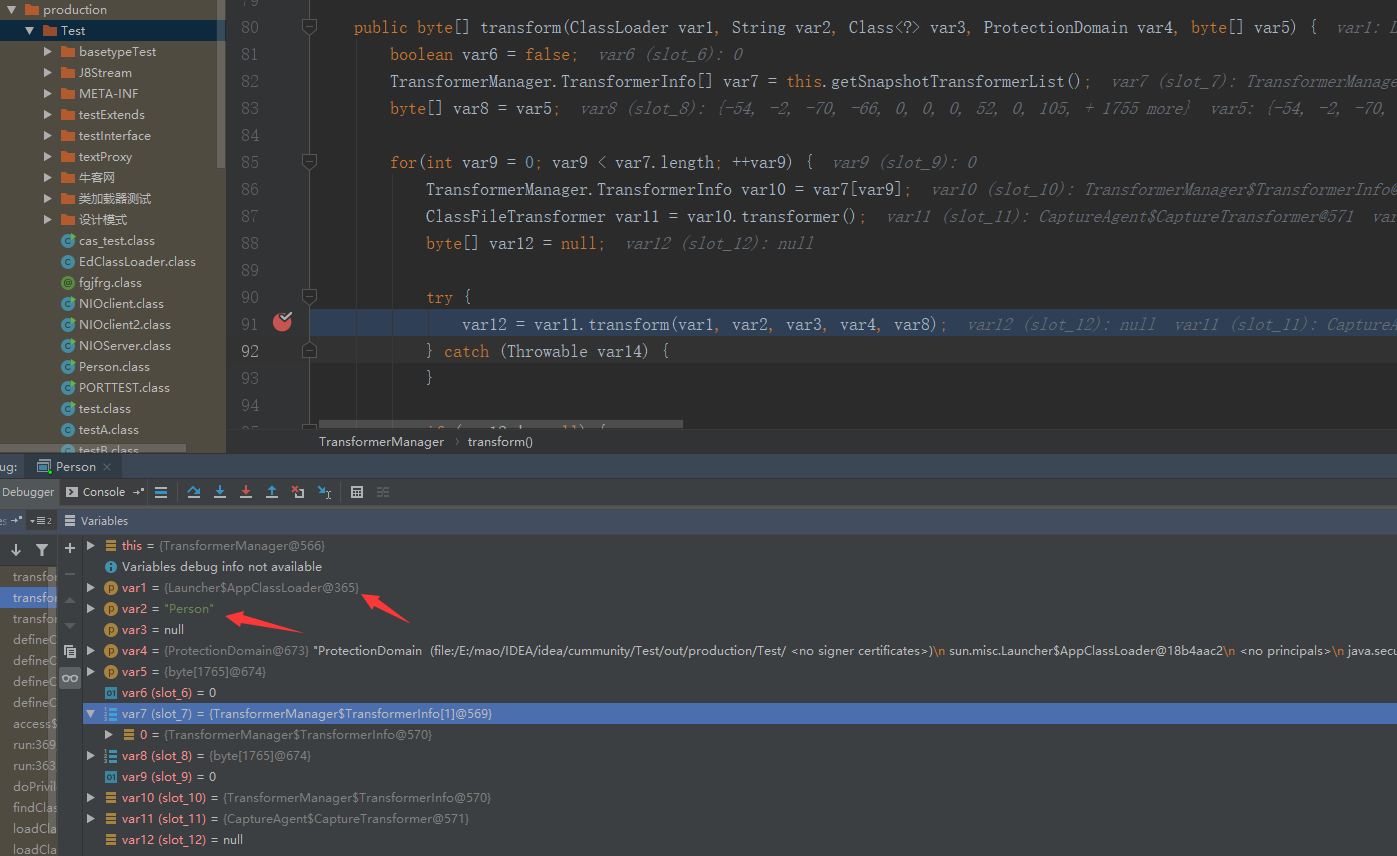Viewport: 1397px width, 856px height.
Task: Move the watch up with the up-triangle icon
Action: click(70, 600)
